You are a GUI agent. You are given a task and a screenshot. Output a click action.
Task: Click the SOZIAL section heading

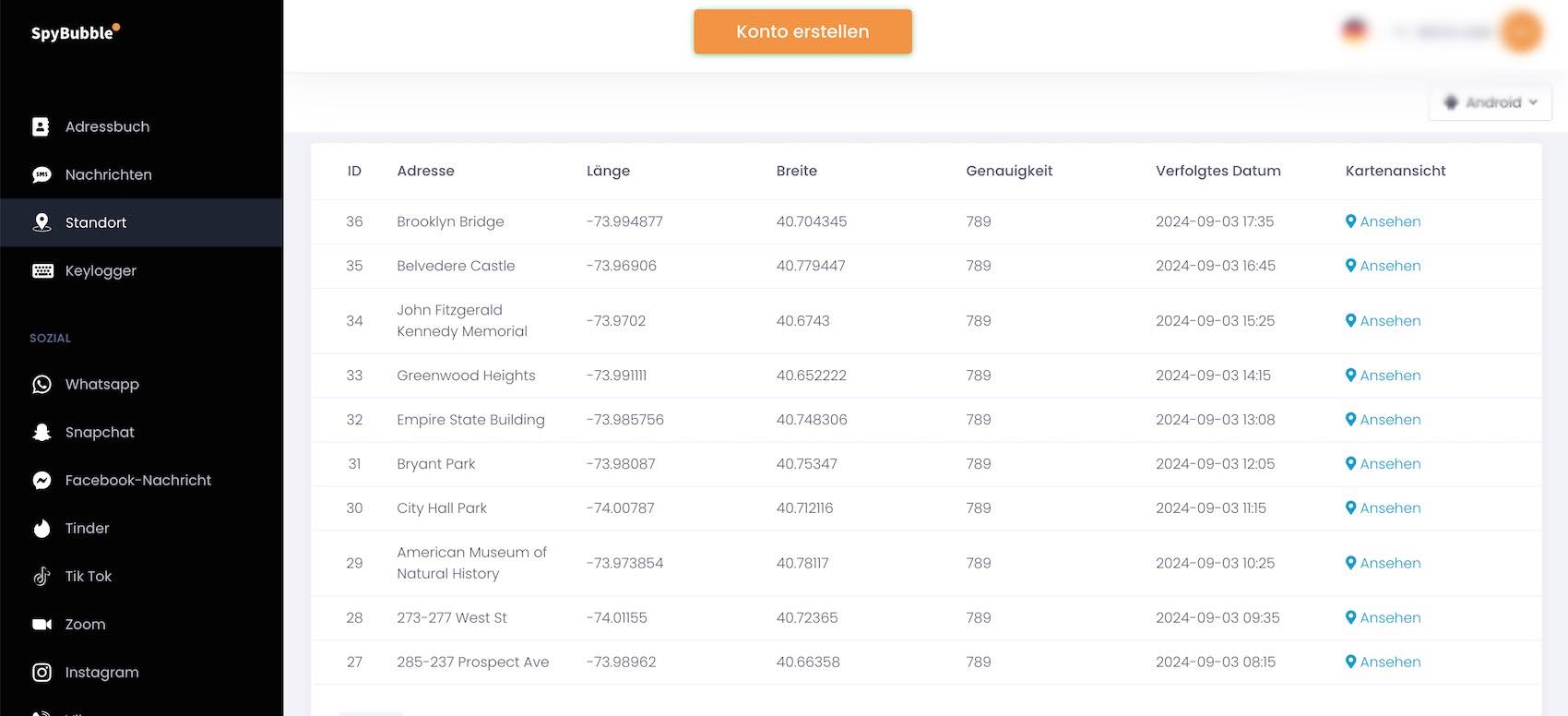tap(50, 339)
